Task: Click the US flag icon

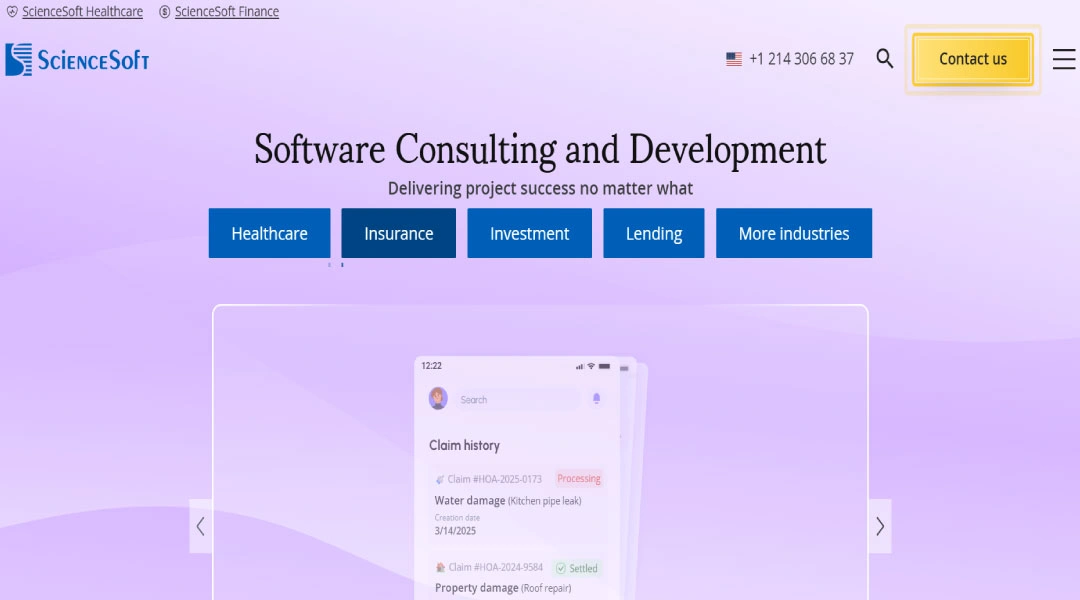Action: tap(734, 59)
